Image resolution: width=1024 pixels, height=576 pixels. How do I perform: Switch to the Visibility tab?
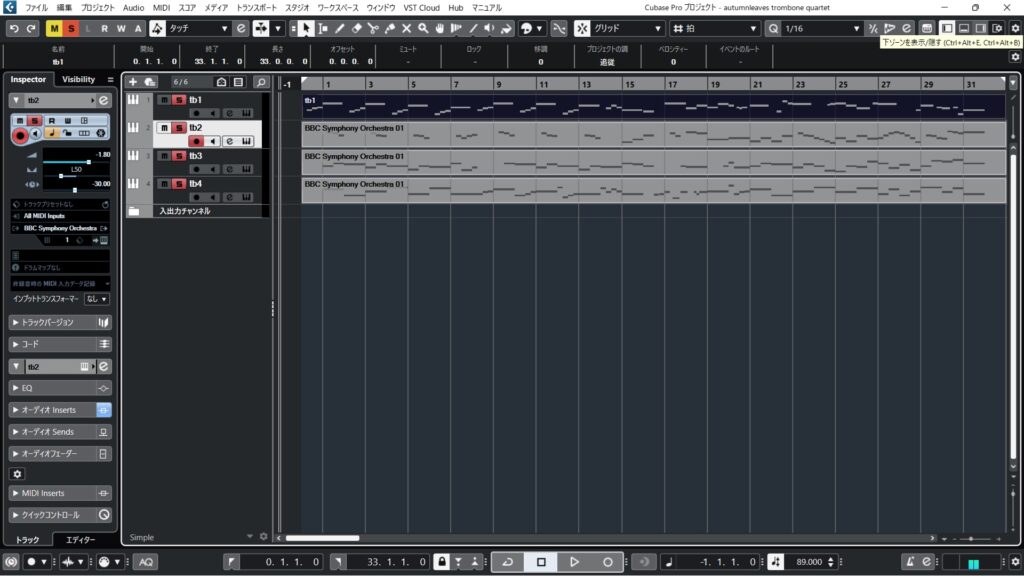[78, 79]
